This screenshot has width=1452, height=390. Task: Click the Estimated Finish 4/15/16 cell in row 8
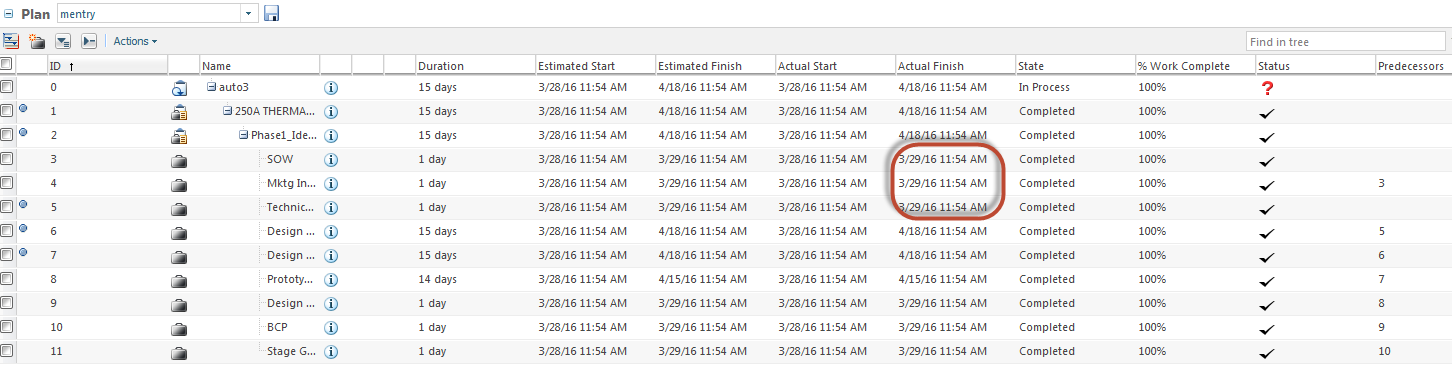702,279
